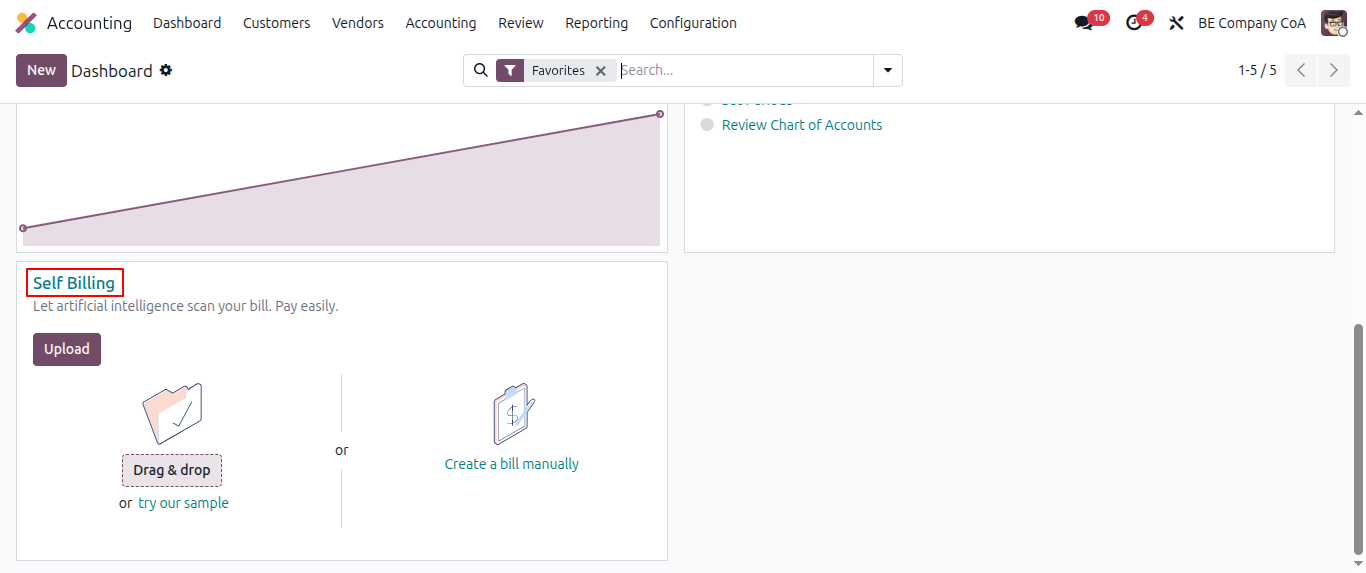Switch company via BE Company CoA

click(1252, 23)
